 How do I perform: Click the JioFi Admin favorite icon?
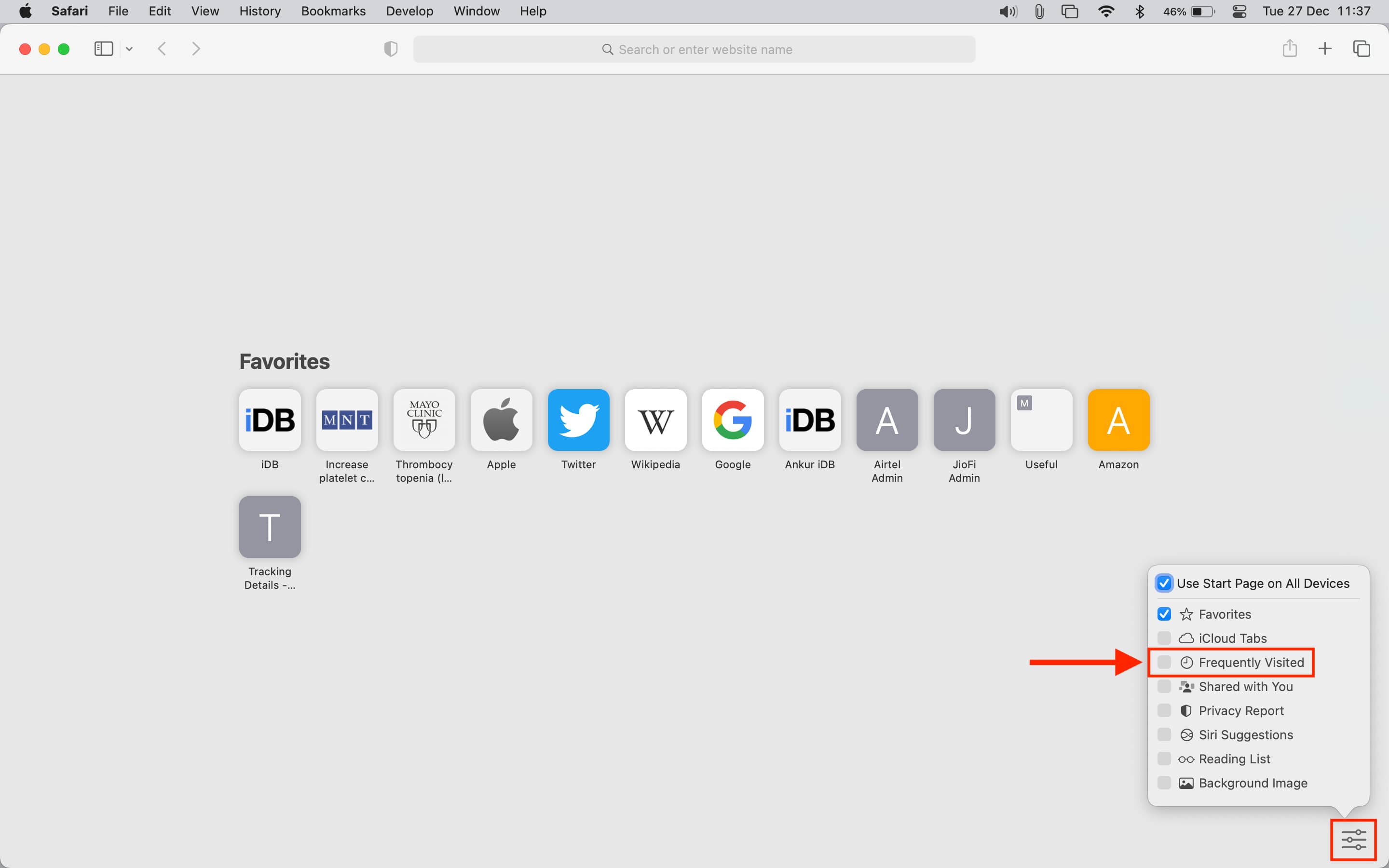[963, 420]
